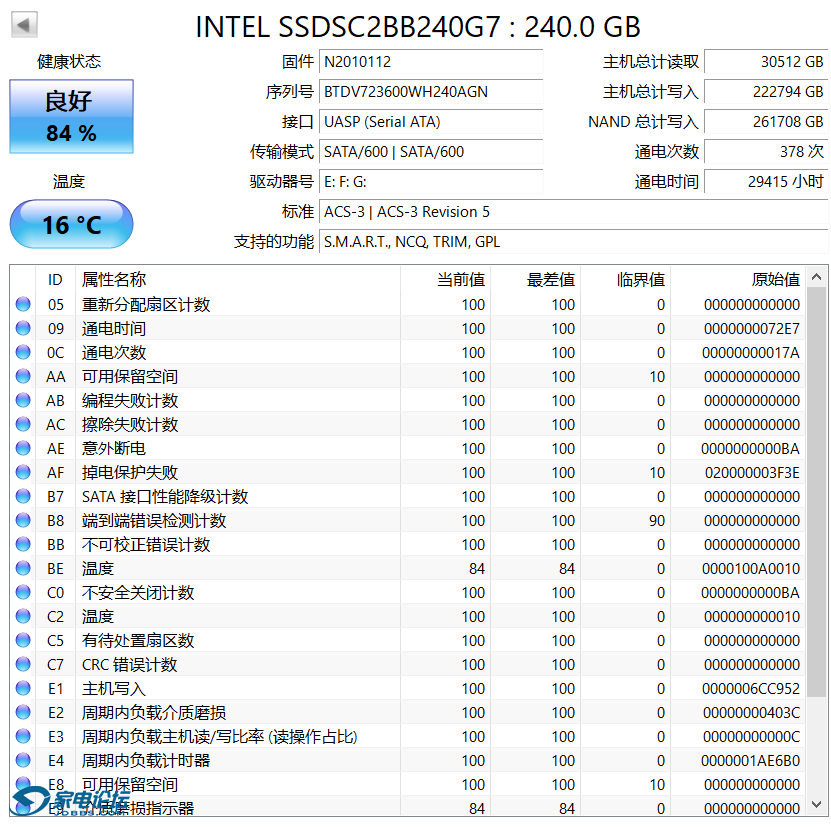
Task: Select the 可用保留空间 name in row AA
Action: (130, 377)
